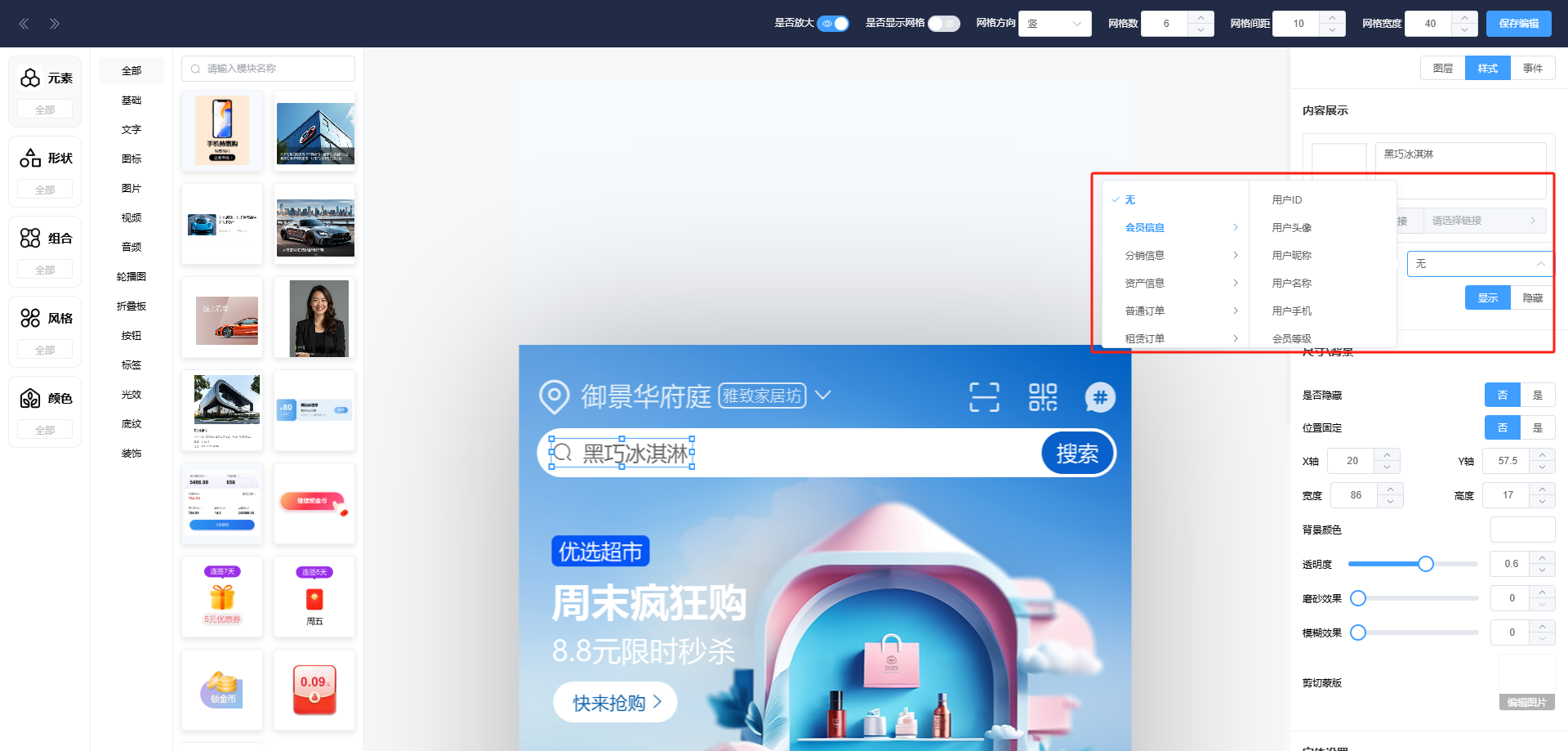Open the 颜色 color category icon

point(30,398)
